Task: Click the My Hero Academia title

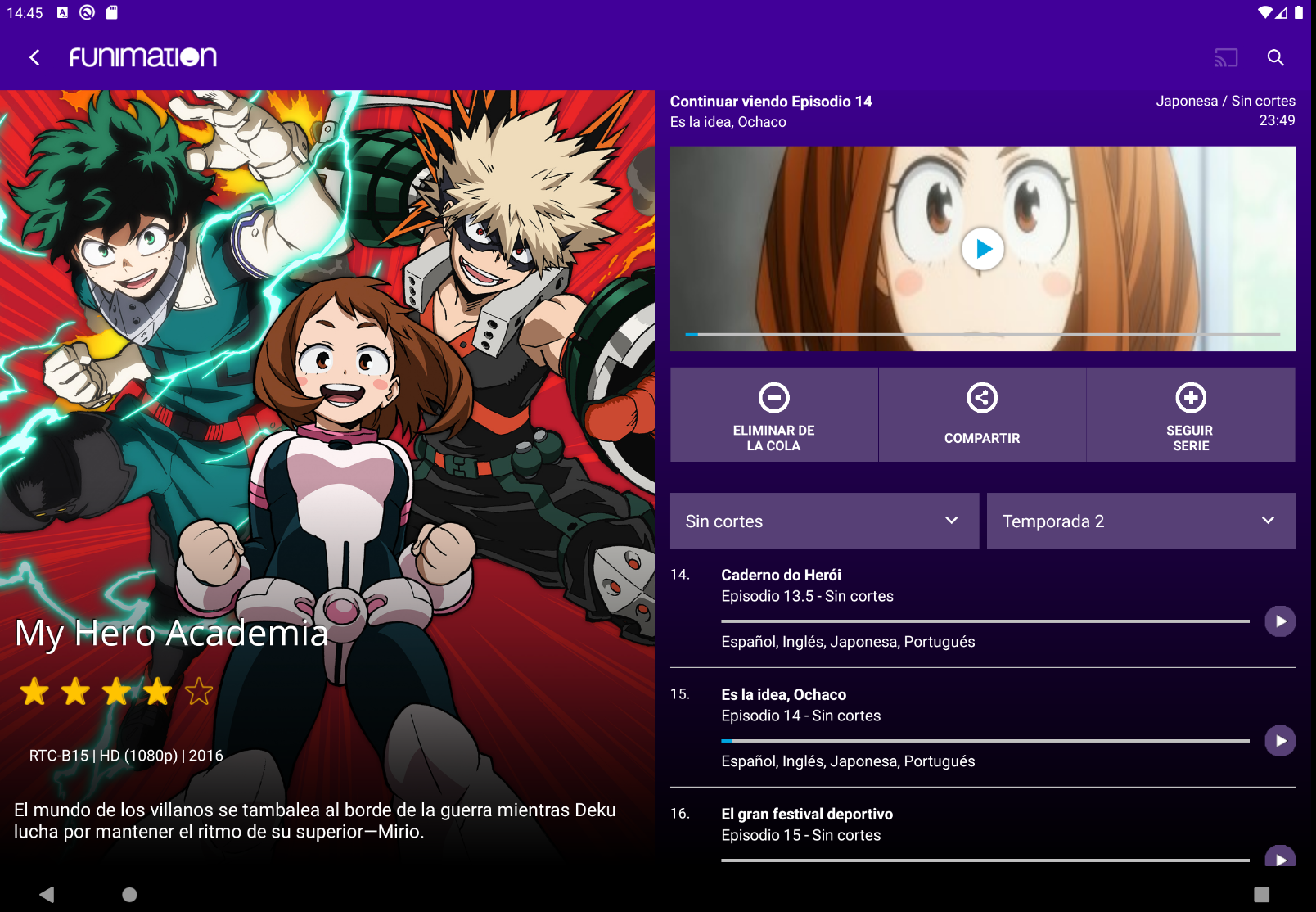Action: (x=171, y=633)
